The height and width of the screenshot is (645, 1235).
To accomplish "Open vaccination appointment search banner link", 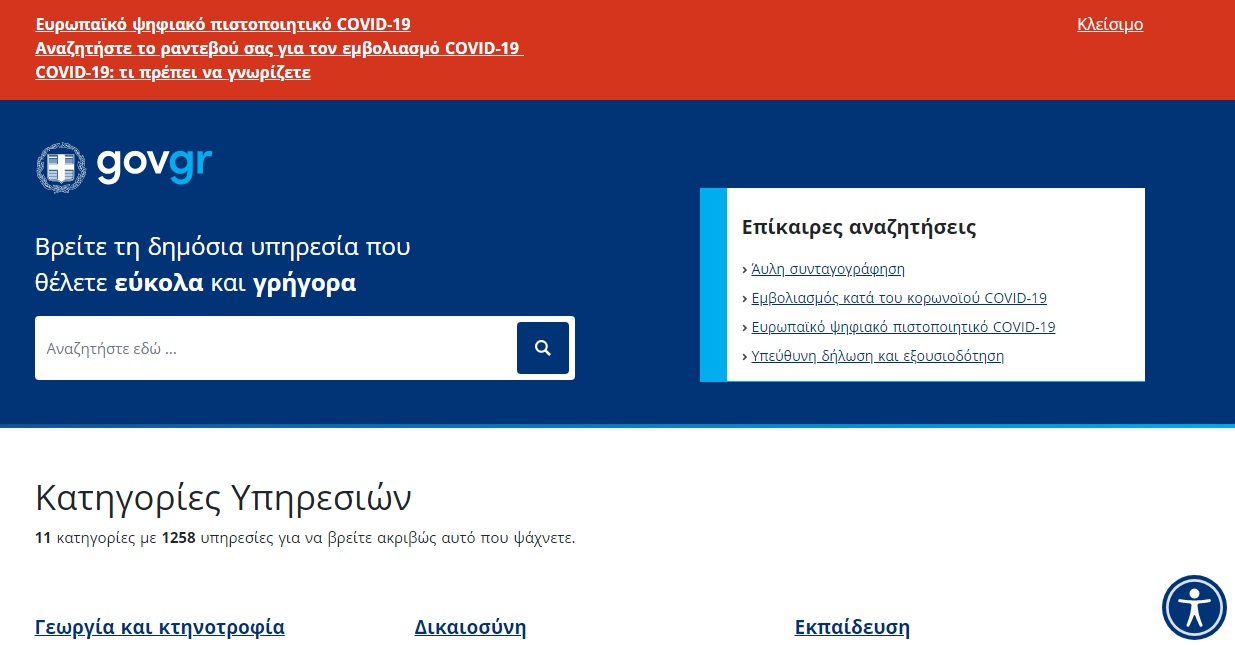I will click(x=279, y=49).
